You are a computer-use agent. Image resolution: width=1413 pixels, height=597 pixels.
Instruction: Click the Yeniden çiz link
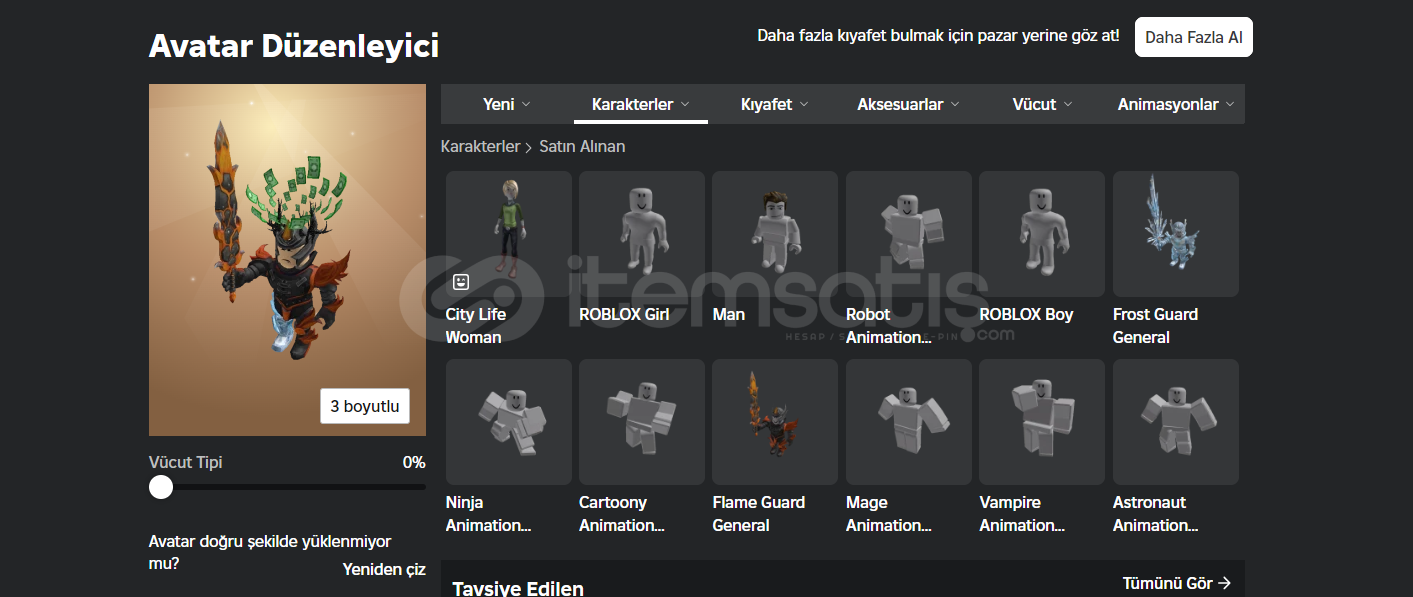[x=384, y=569]
